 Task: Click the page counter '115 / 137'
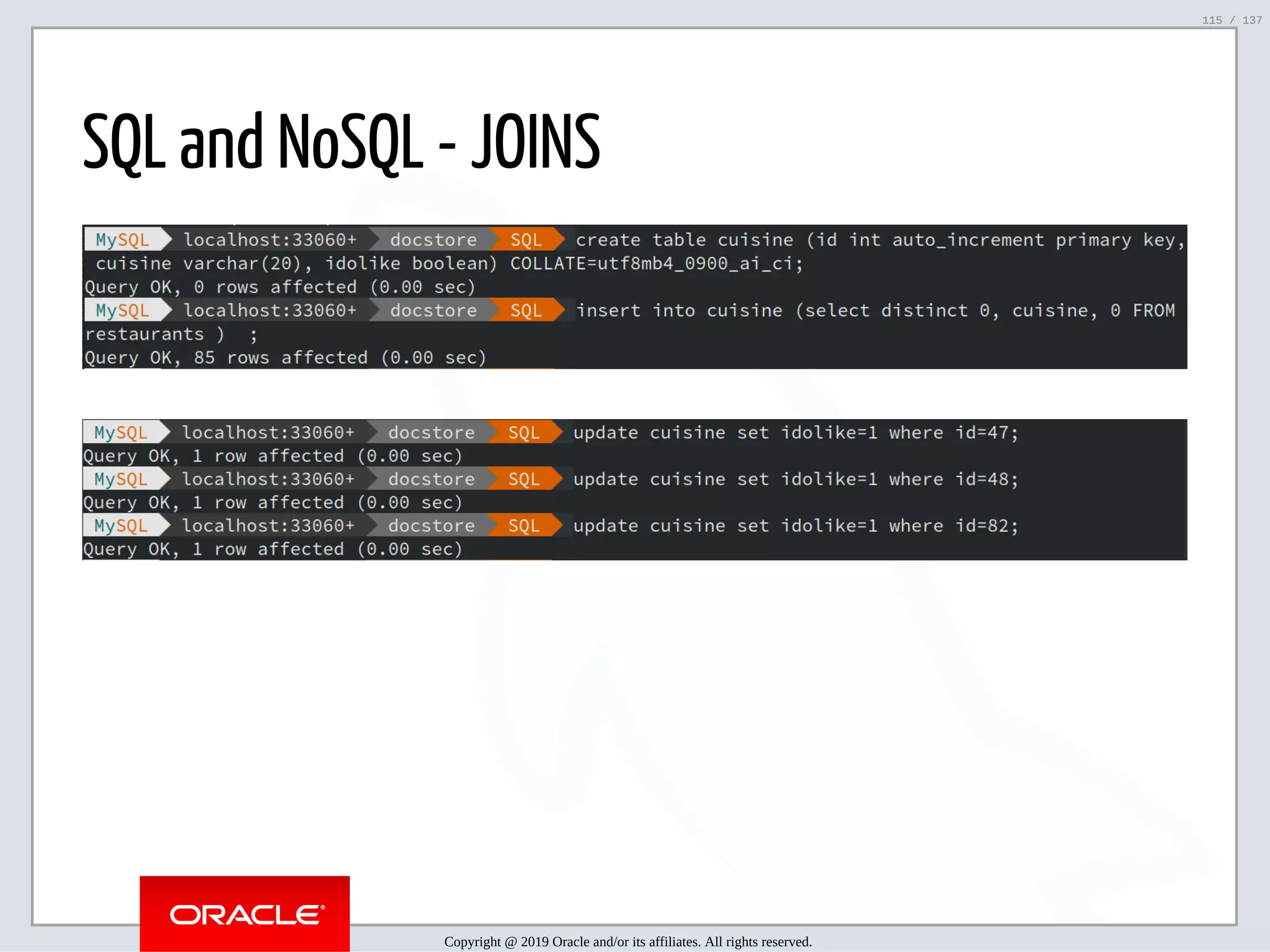[1232, 20]
